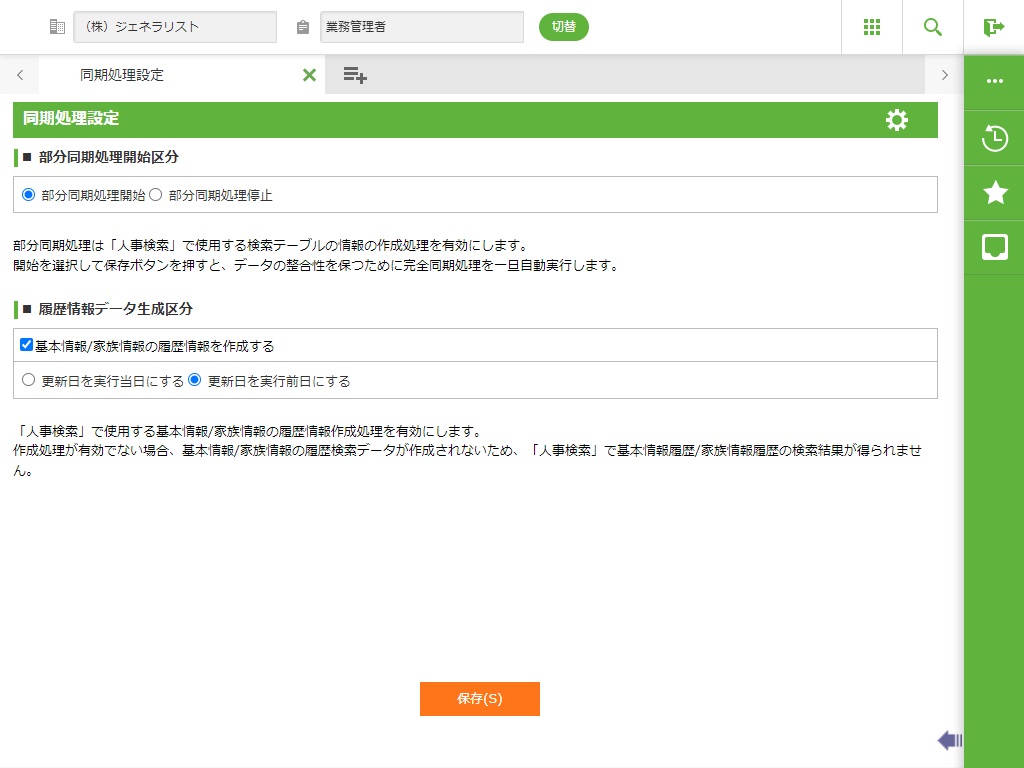This screenshot has width=1024, height=768.
Task: Click the settings gear in 同期処理設定 header
Action: [x=897, y=120]
